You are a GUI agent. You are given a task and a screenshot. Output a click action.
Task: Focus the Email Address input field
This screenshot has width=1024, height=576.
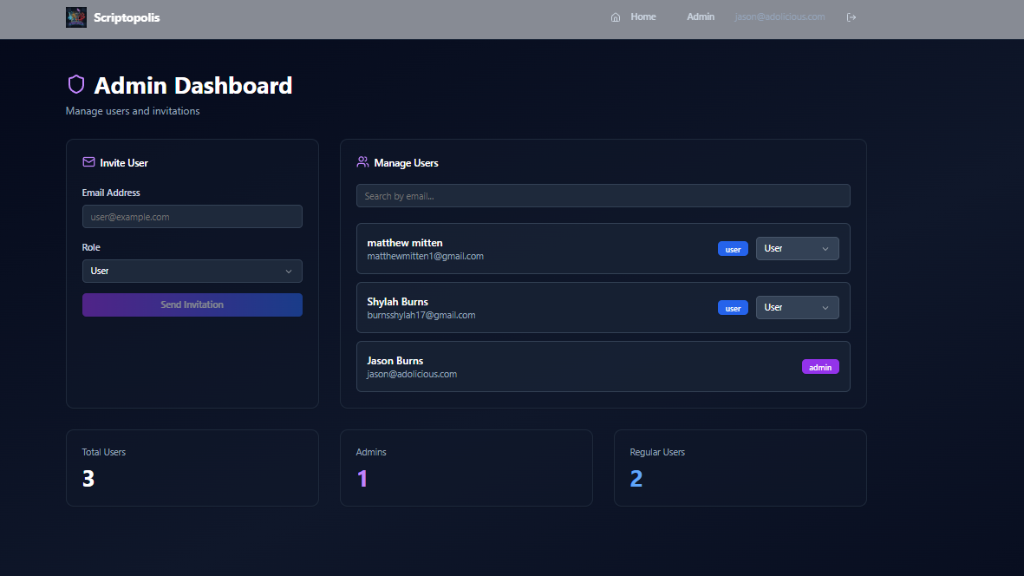pyautogui.click(x=192, y=217)
